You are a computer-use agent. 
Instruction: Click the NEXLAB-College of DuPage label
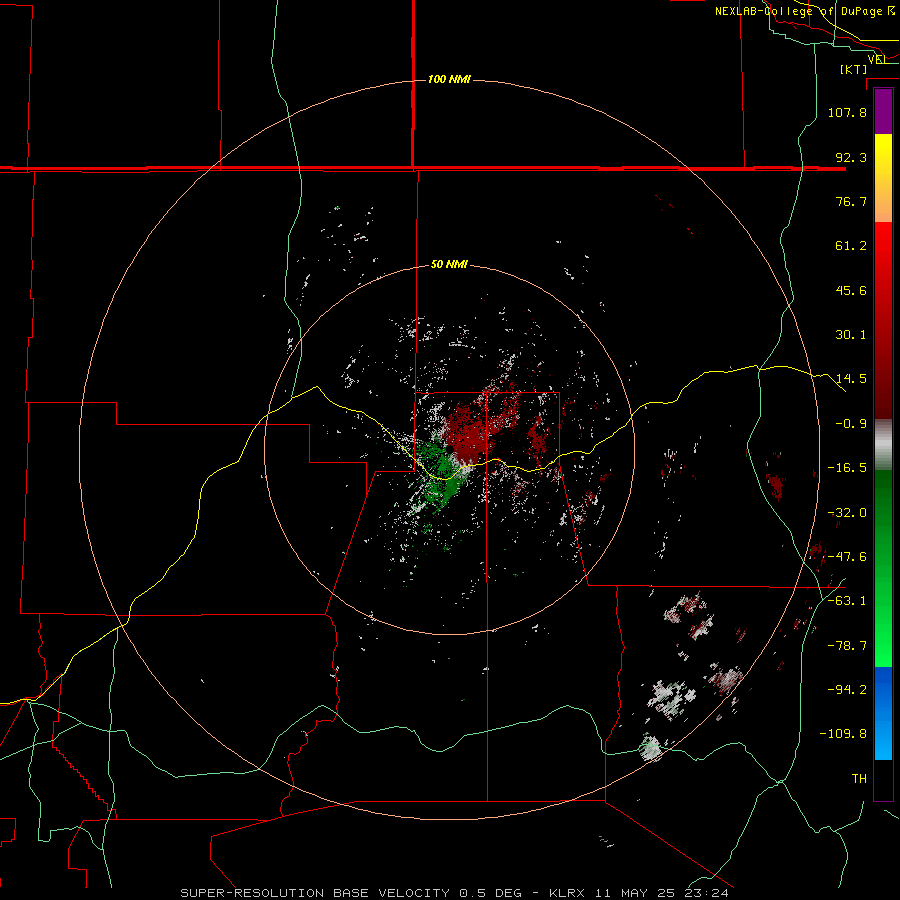804,11
